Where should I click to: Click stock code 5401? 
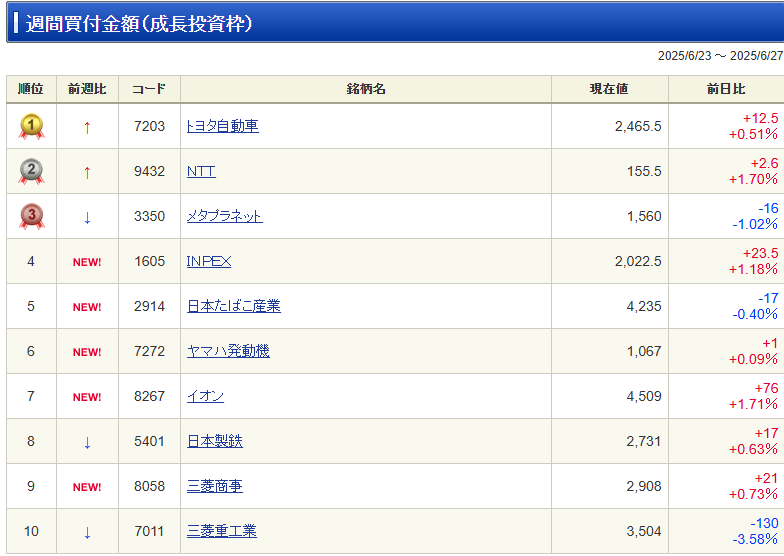tap(149, 441)
